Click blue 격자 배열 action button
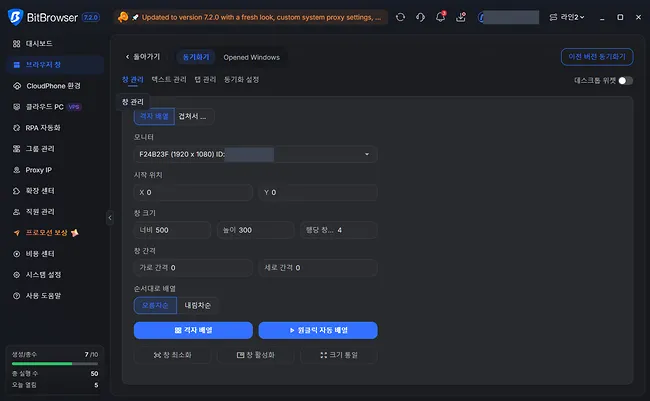This screenshot has width=650, height=401. pyautogui.click(x=193, y=331)
